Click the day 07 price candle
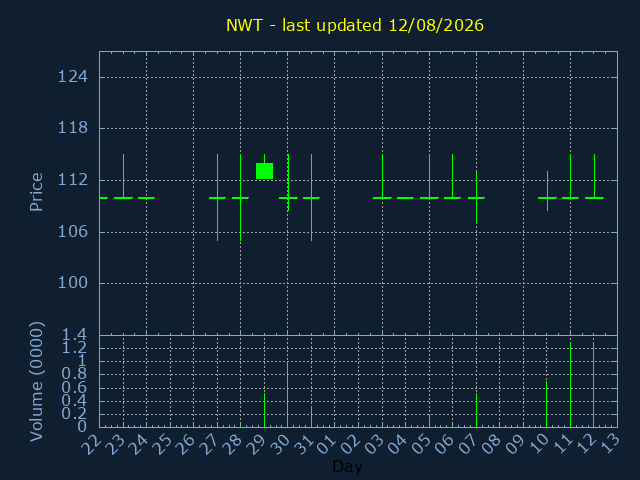The height and width of the screenshot is (480, 640). tap(476, 197)
